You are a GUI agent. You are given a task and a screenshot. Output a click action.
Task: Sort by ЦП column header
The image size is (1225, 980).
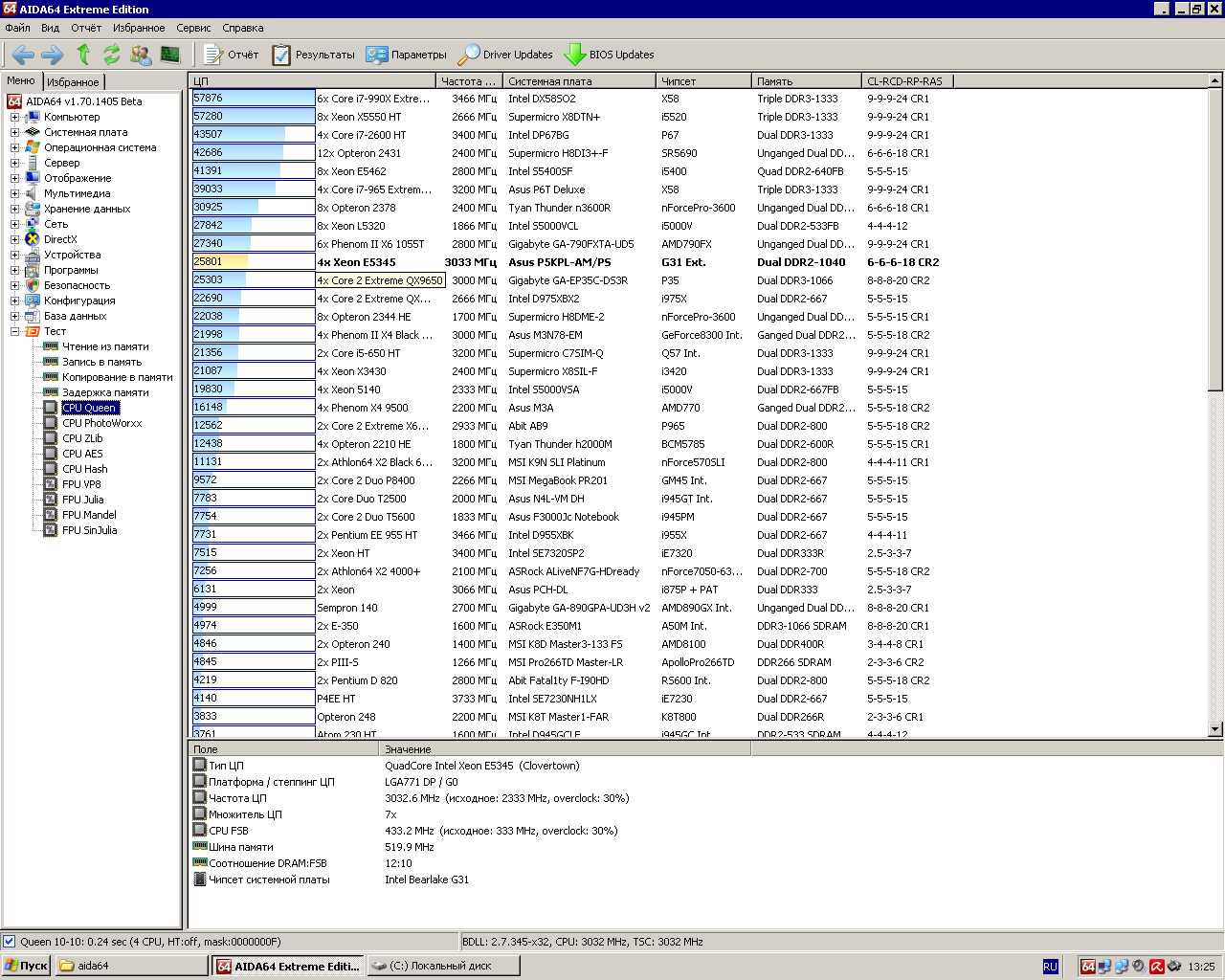coord(312,81)
